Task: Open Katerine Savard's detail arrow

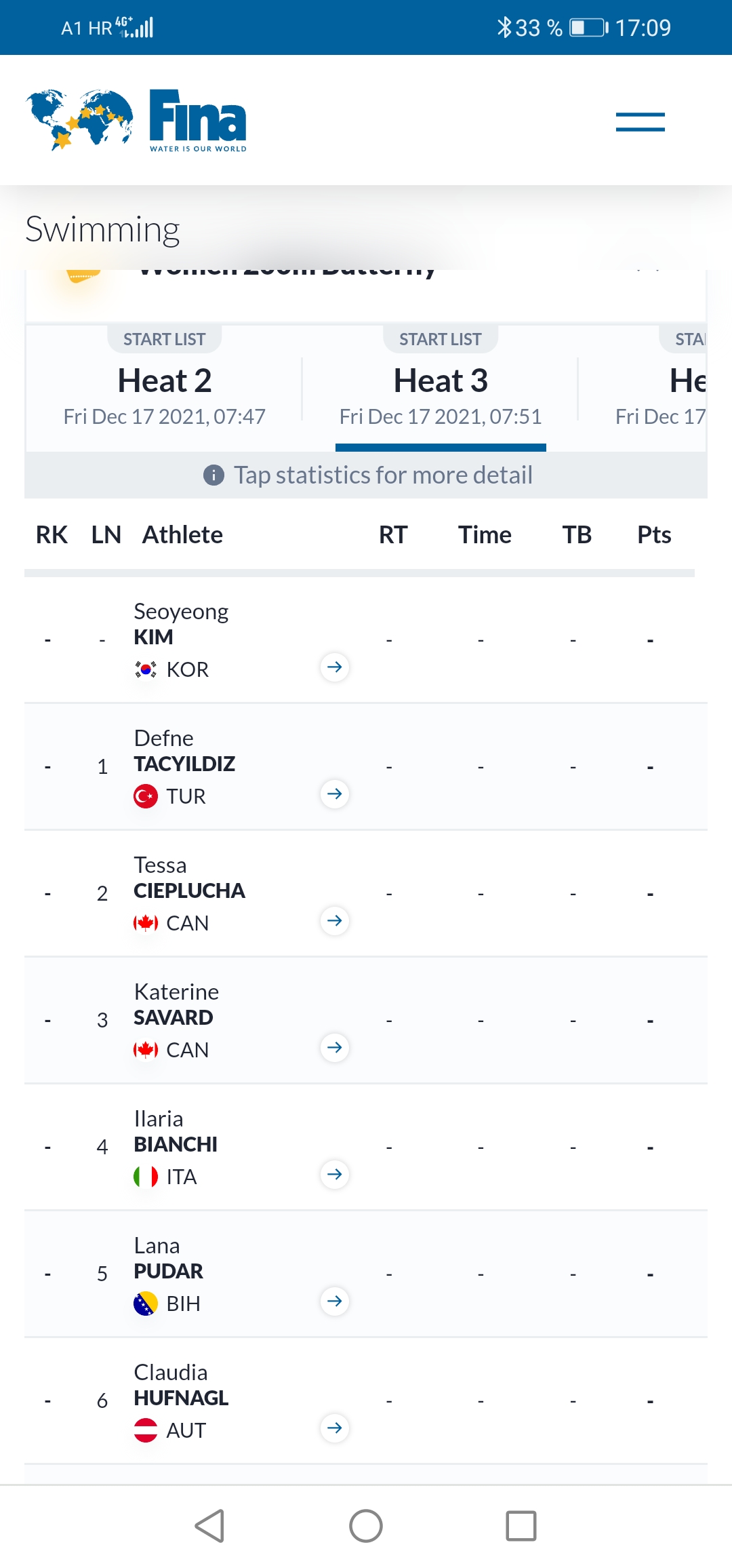Action: click(335, 1048)
